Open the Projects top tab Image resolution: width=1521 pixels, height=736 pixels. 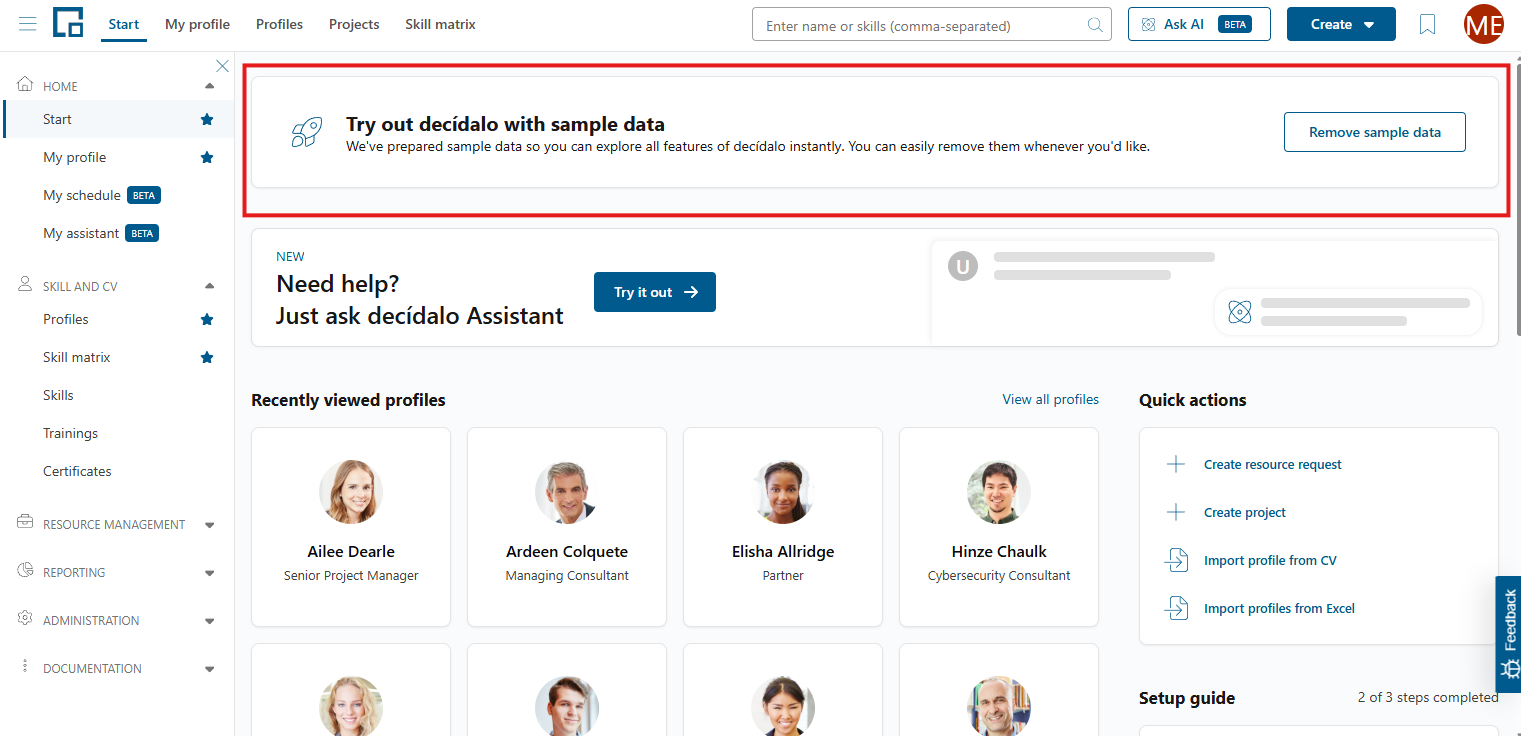[x=354, y=24]
